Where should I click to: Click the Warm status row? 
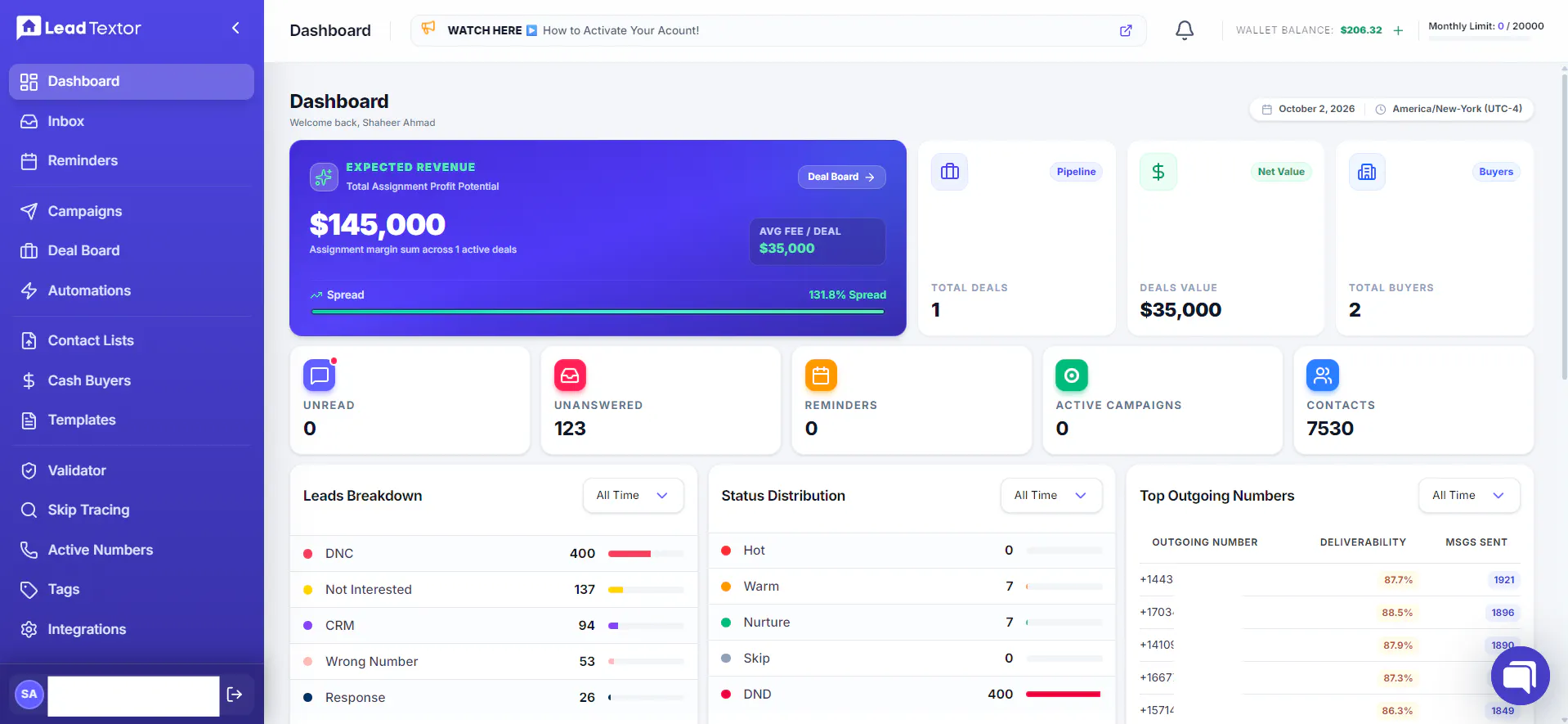pos(912,587)
